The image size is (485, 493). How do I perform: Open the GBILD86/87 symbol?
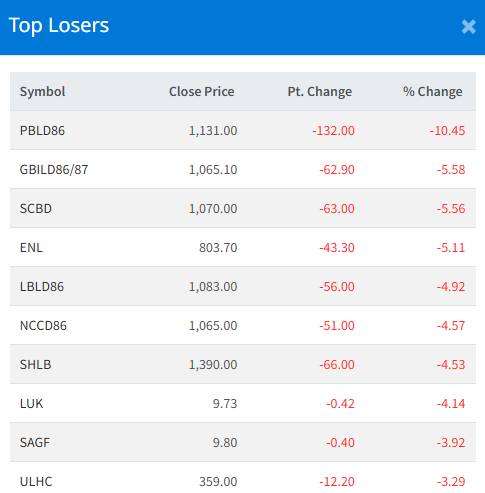click(x=54, y=169)
